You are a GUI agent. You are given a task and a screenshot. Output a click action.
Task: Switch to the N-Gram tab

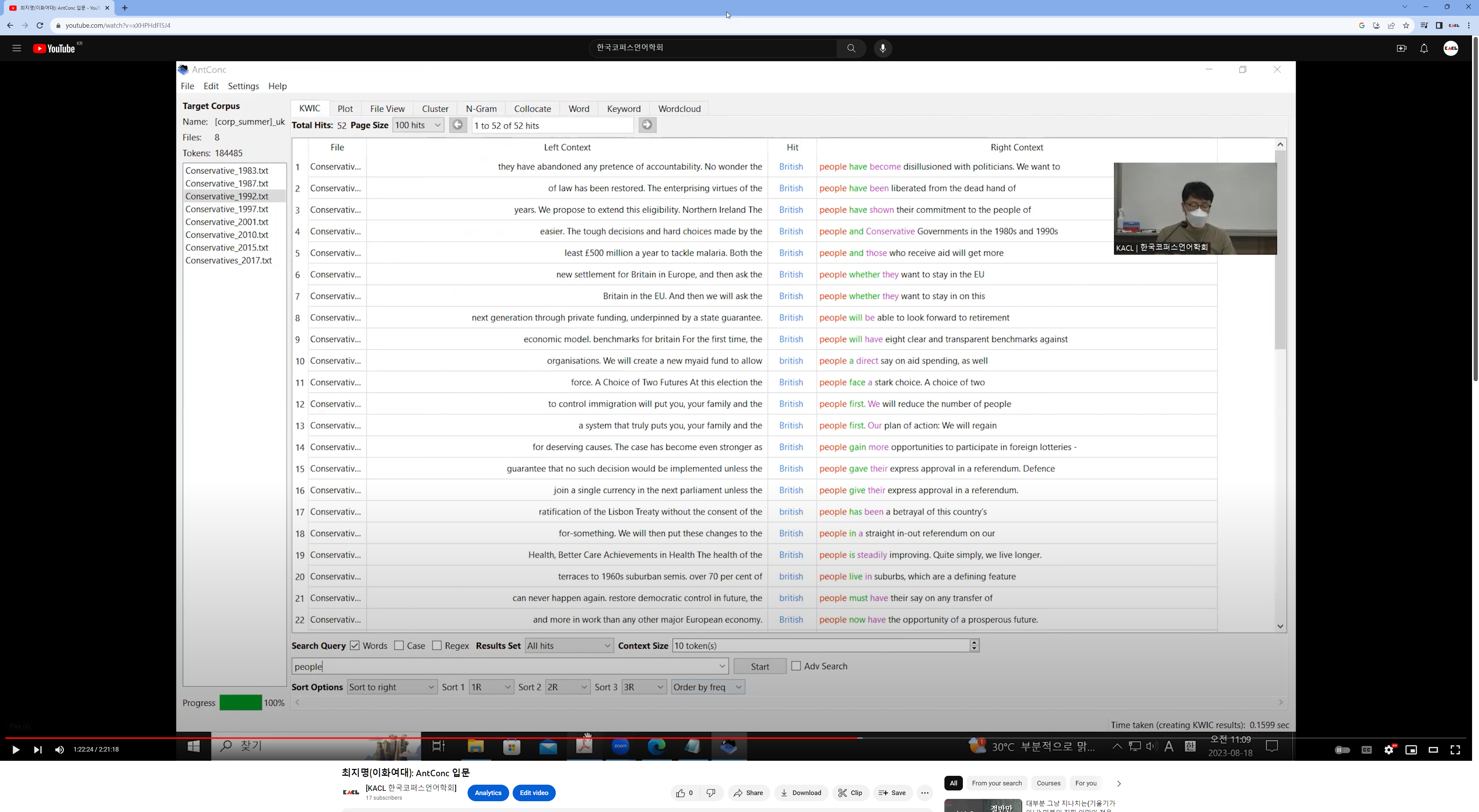[481, 109]
